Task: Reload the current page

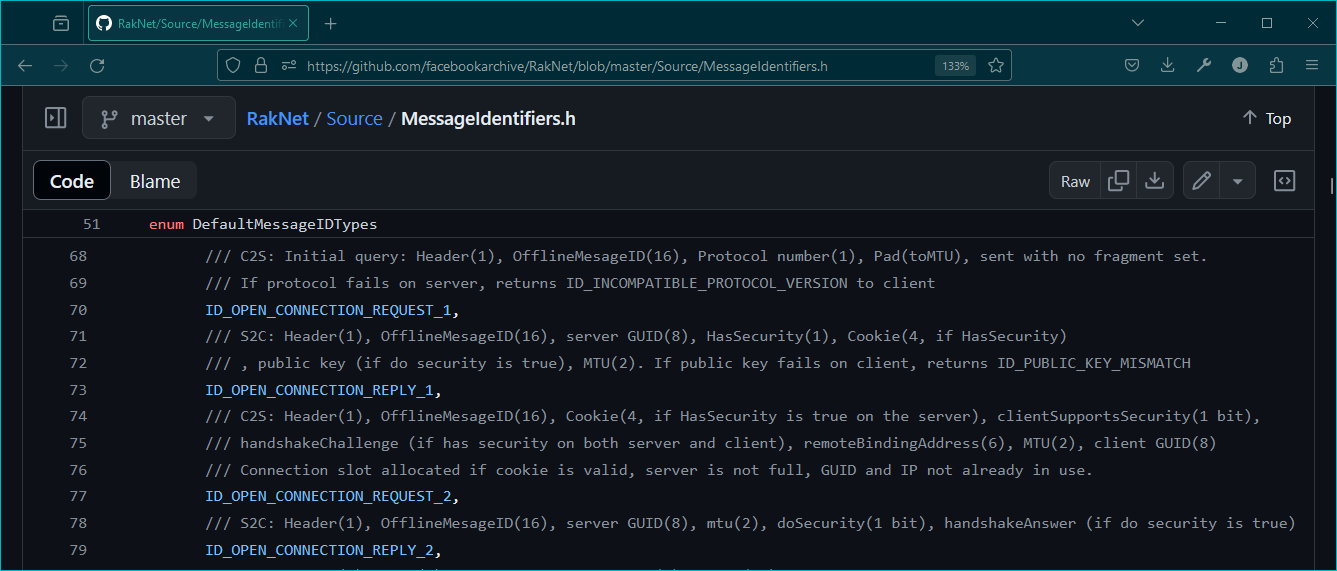Action: coord(97,66)
